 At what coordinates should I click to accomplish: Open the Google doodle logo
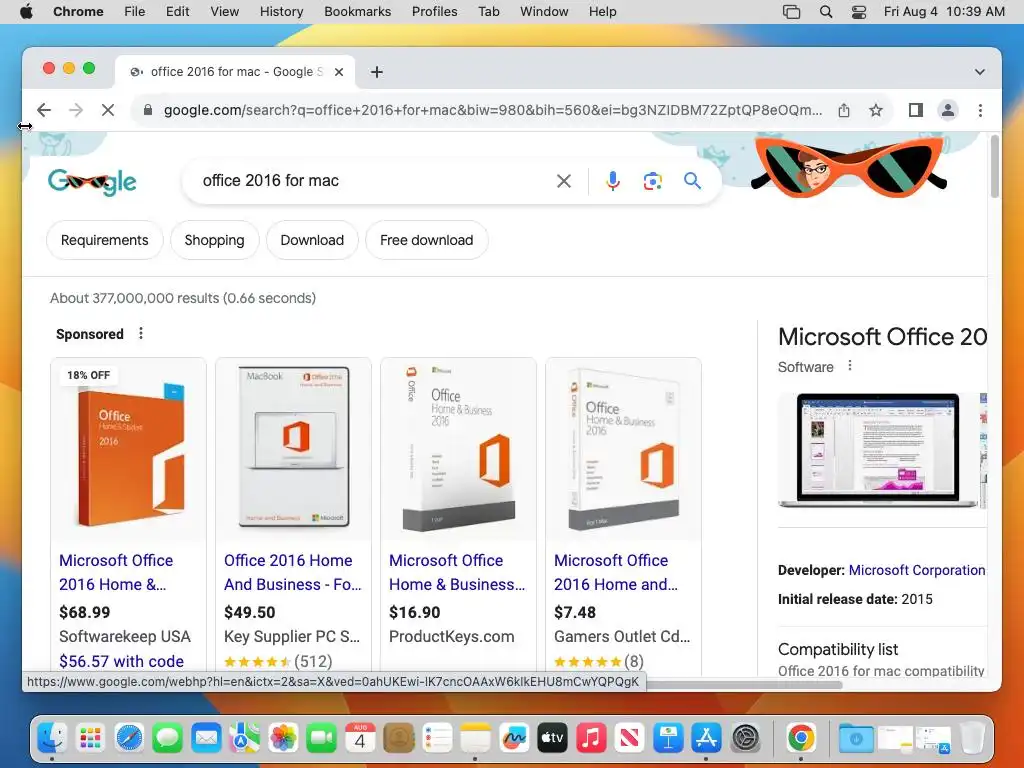click(x=92, y=182)
